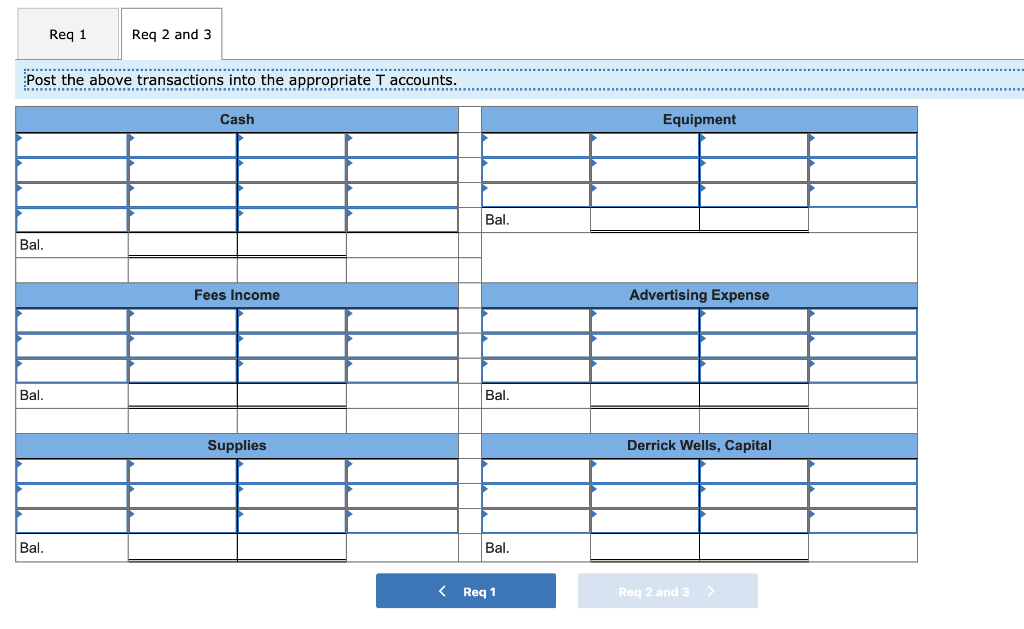Click Derrick Wells, Capital first row credit field

pyautogui.click(x=754, y=471)
